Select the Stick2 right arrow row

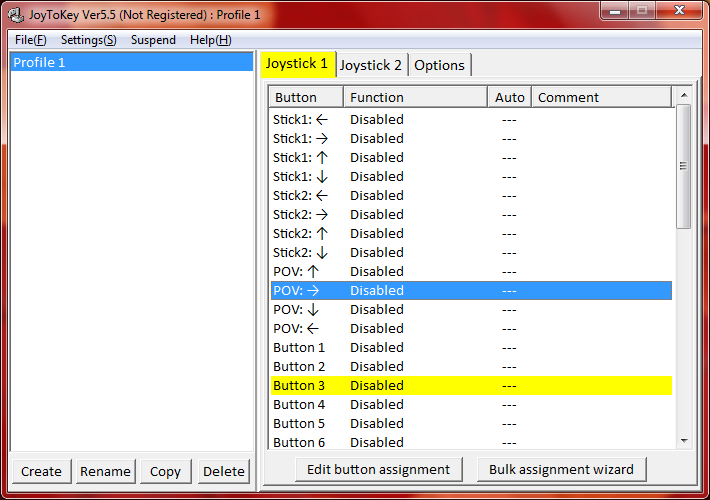pos(471,215)
